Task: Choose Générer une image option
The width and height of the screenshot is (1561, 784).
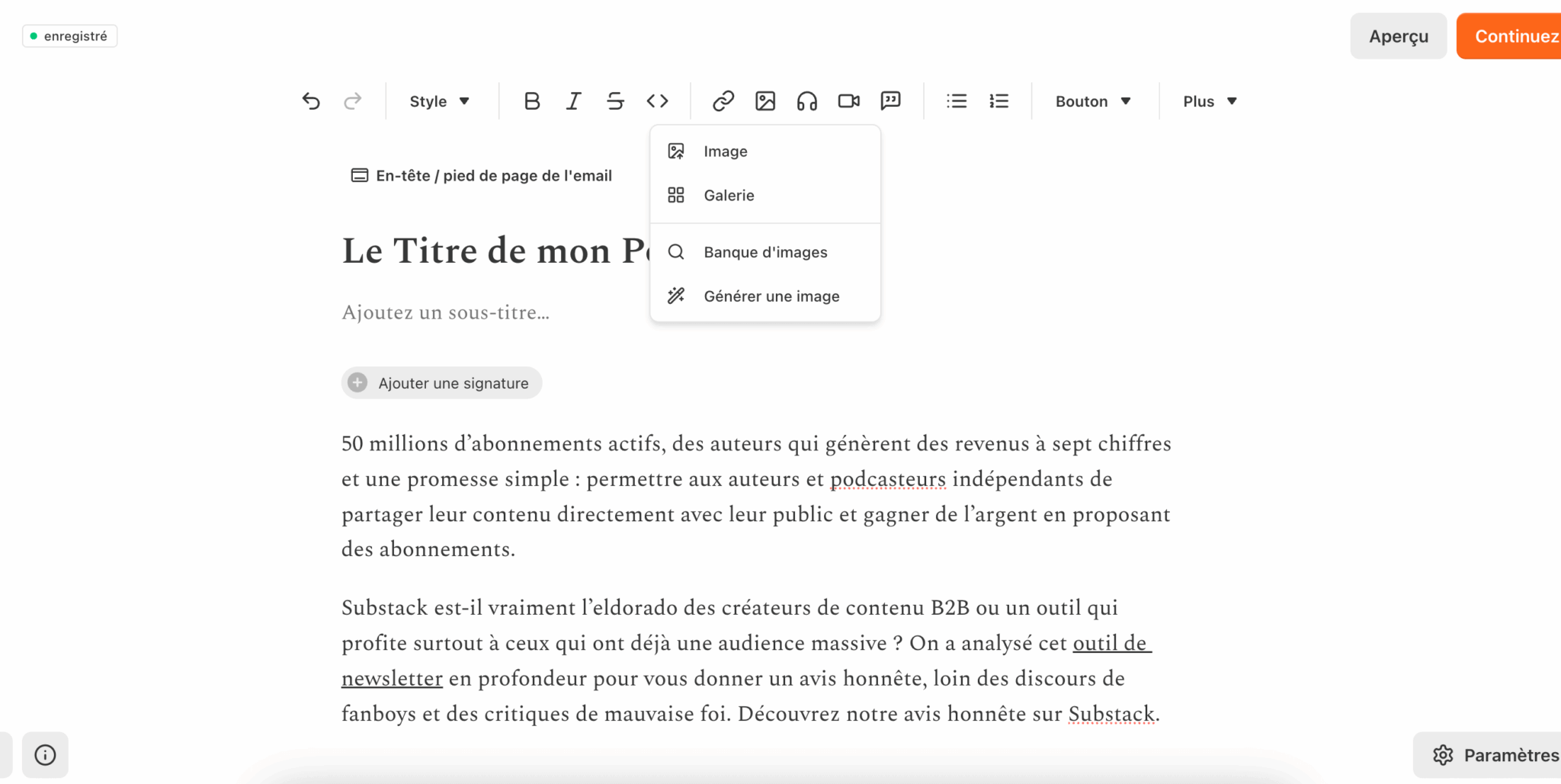Action: pos(771,296)
